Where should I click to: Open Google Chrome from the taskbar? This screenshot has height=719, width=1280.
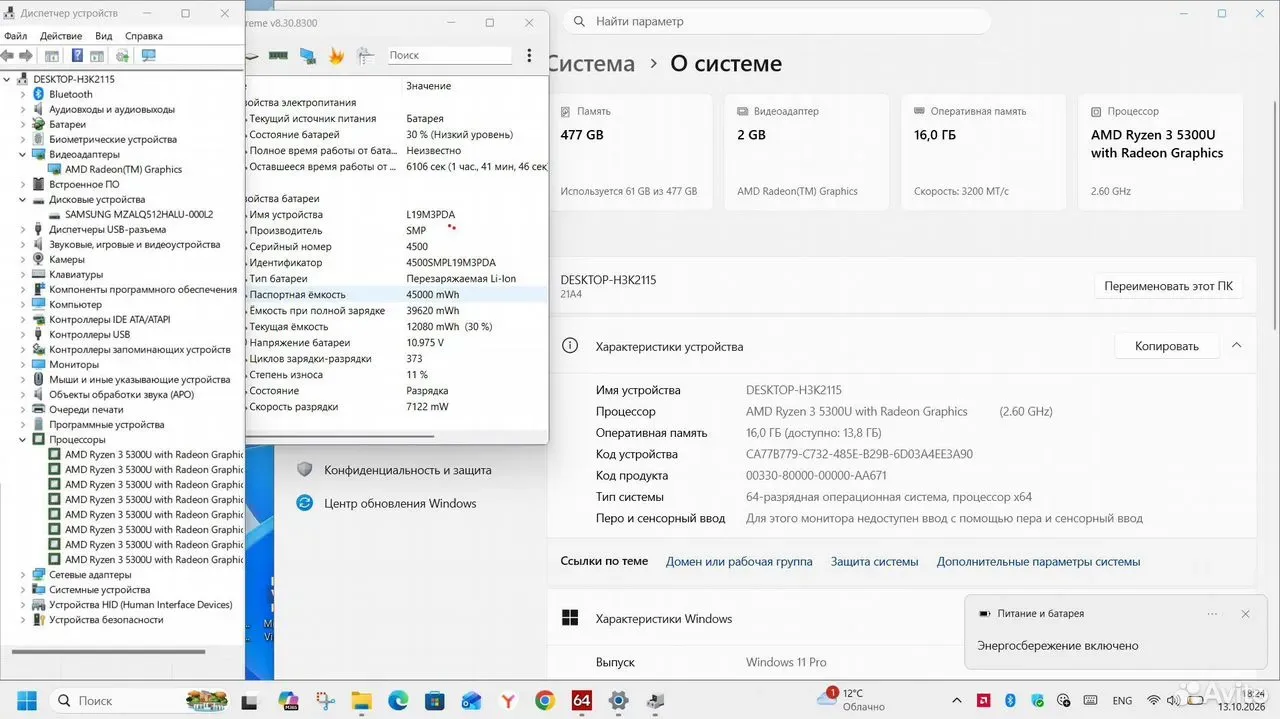[x=545, y=701]
